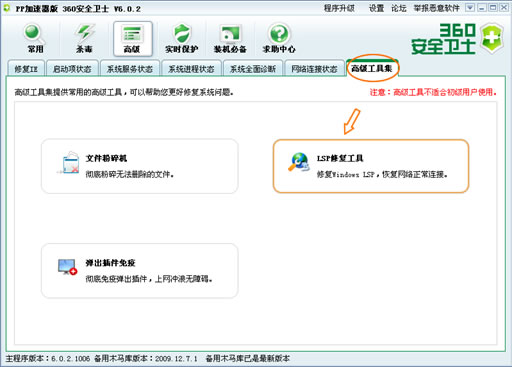
Task: Click the app icon in title bar
Action: click(7, 8)
